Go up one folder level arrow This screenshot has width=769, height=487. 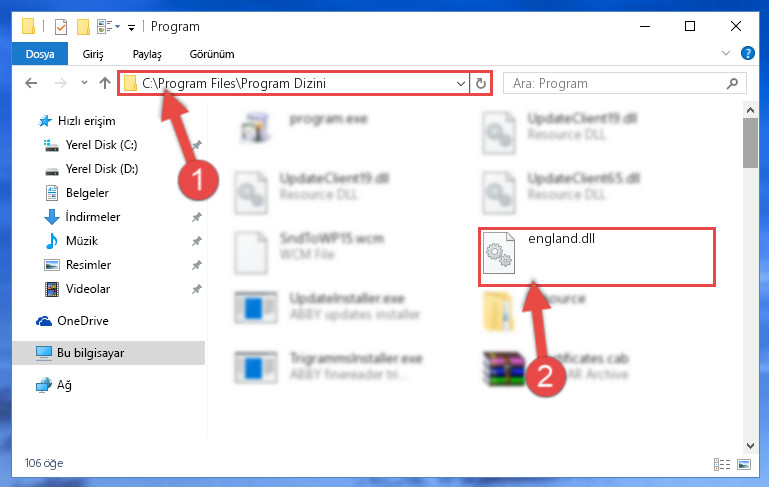[x=104, y=83]
